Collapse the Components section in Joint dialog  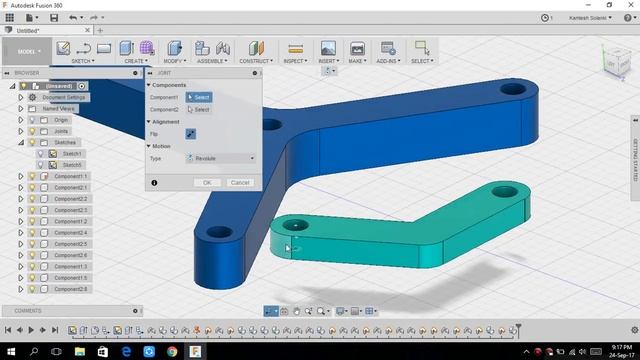tap(149, 85)
